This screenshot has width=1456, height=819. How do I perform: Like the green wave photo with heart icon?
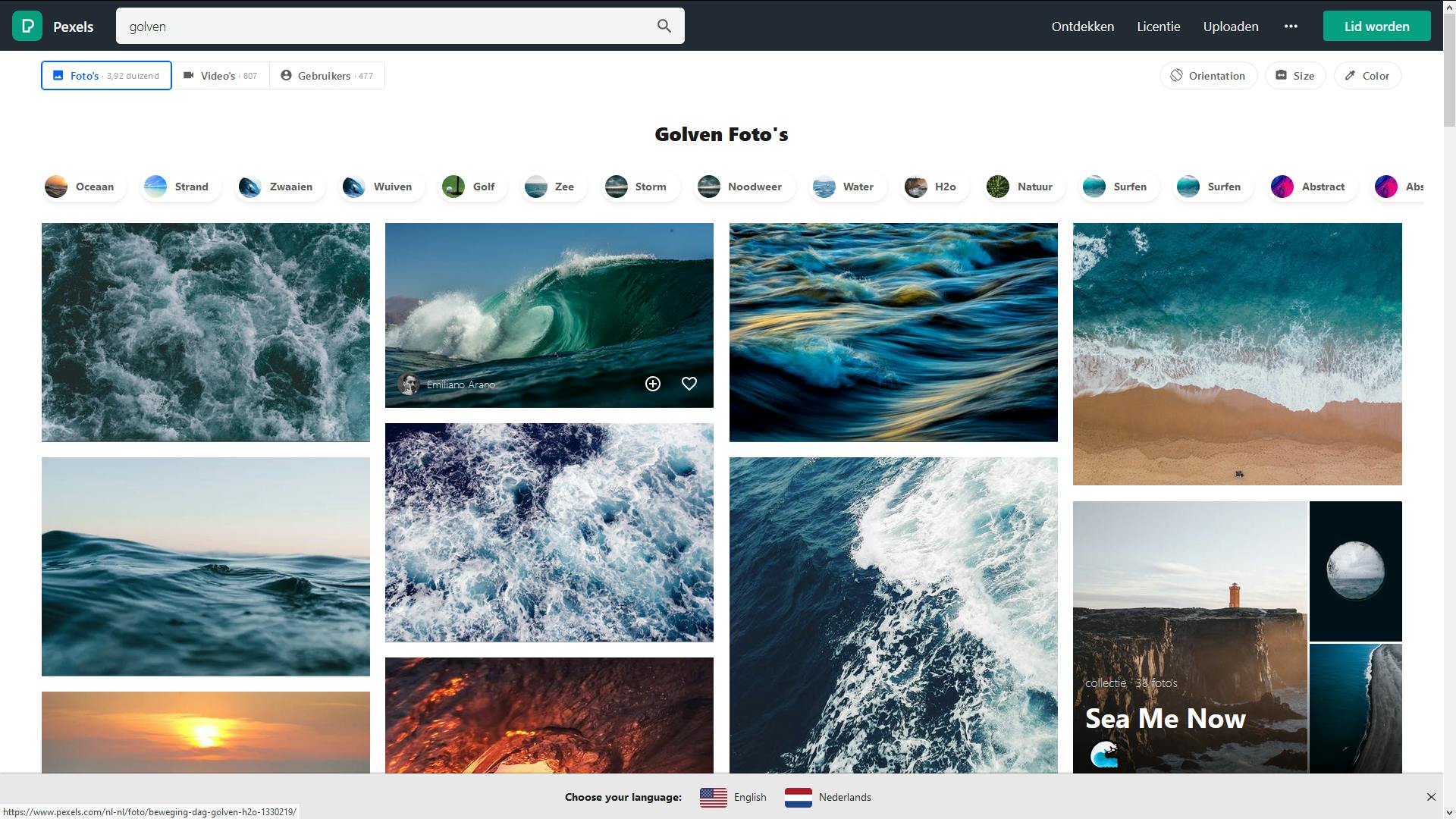(x=689, y=384)
